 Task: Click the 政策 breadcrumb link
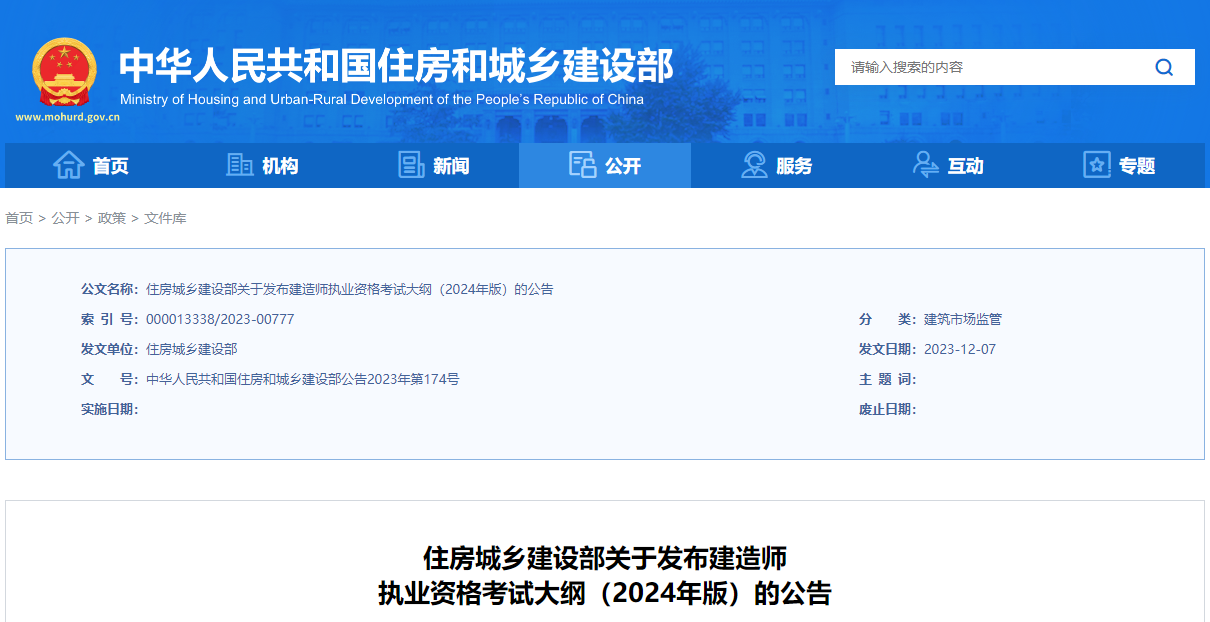[112, 218]
